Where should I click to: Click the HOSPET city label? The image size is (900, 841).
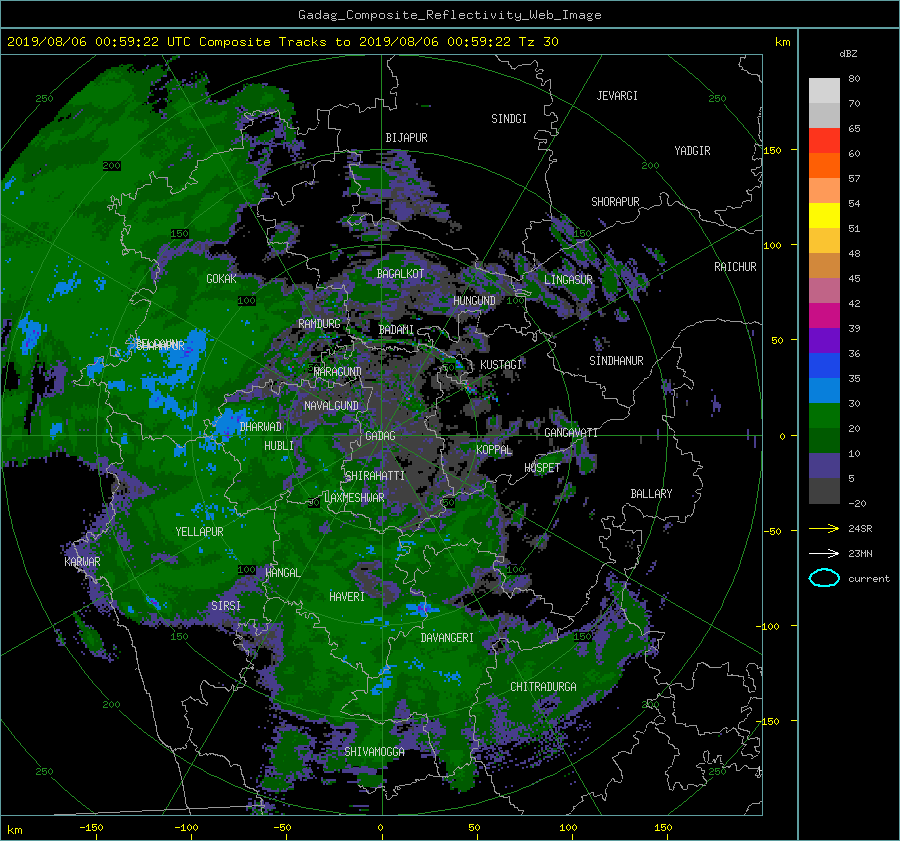click(542, 468)
